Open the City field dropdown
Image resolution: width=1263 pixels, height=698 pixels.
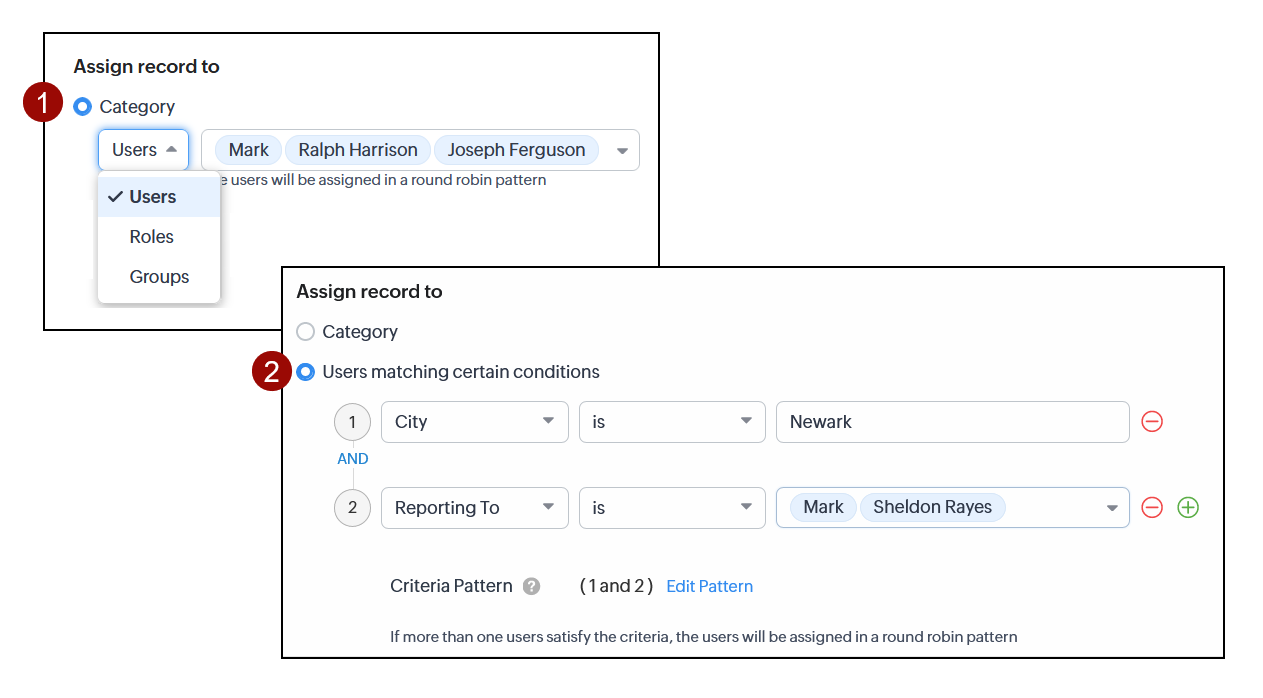coord(474,422)
